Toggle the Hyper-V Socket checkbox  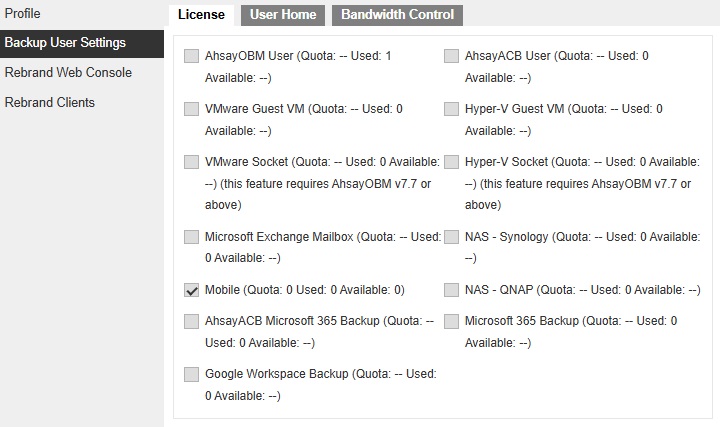click(451, 161)
